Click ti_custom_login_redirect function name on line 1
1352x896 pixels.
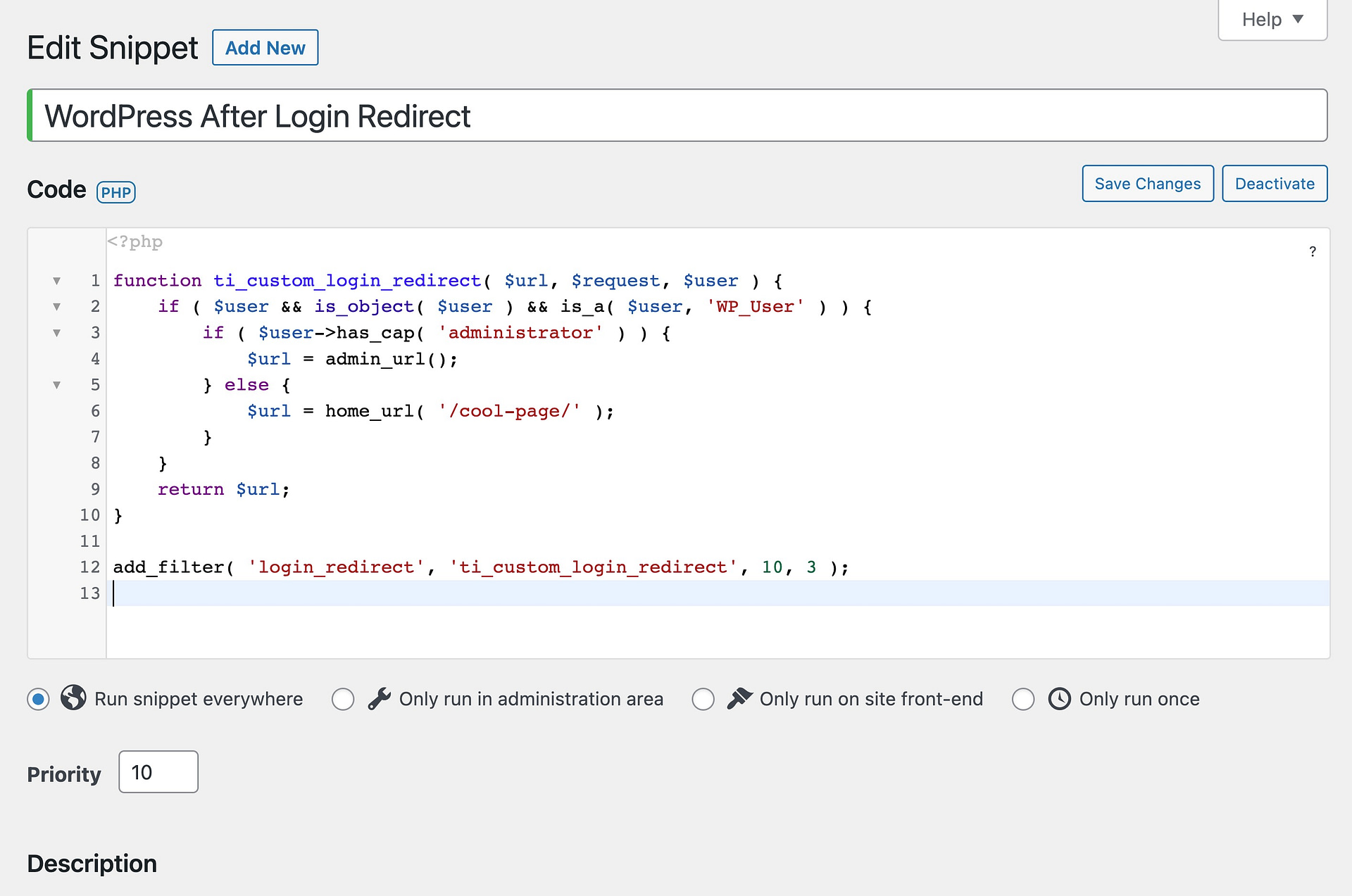point(347,281)
